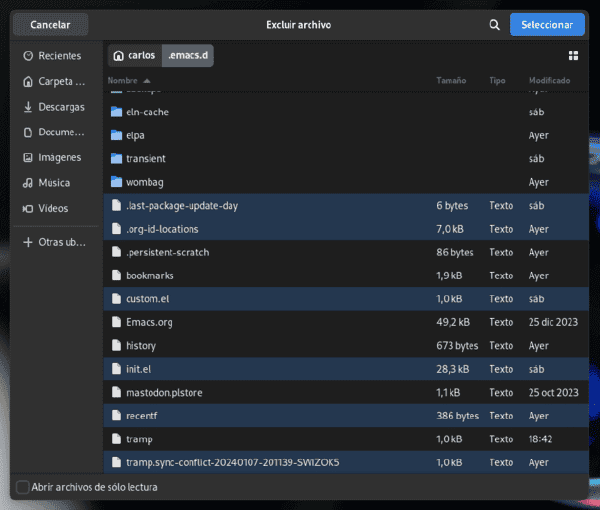Open Imágenes in the sidebar
The height and width of the screenshot is (510, 600).
pos(56,157)
